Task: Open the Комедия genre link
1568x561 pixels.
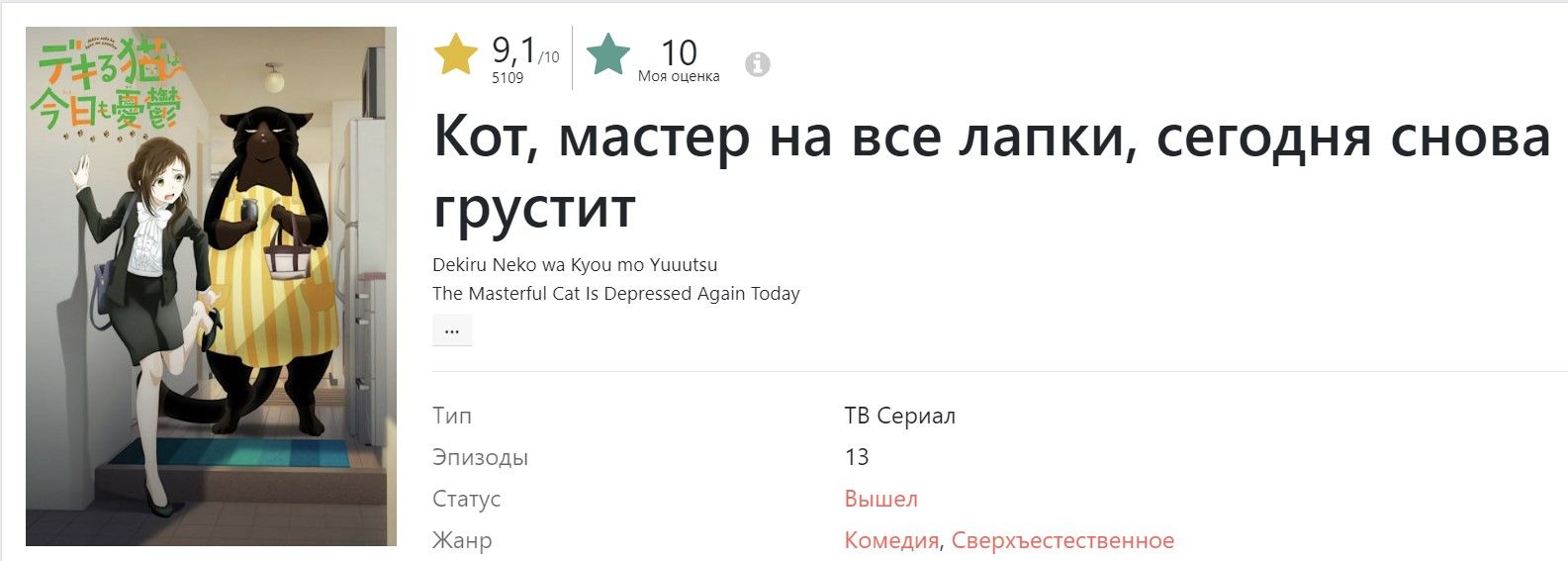Action: [890, 540]
